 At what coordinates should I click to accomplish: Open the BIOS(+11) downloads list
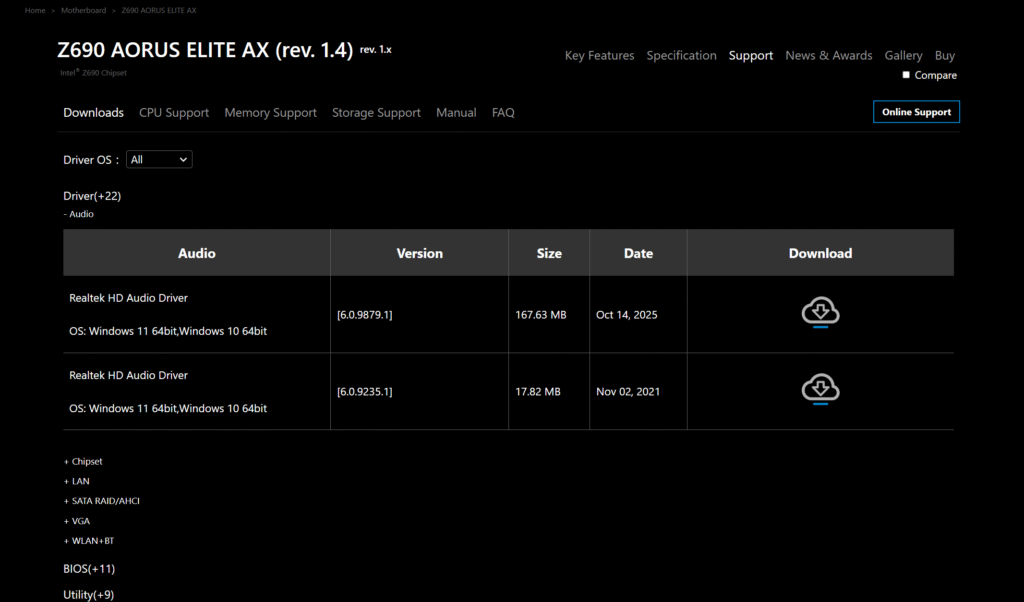[89, 569]
